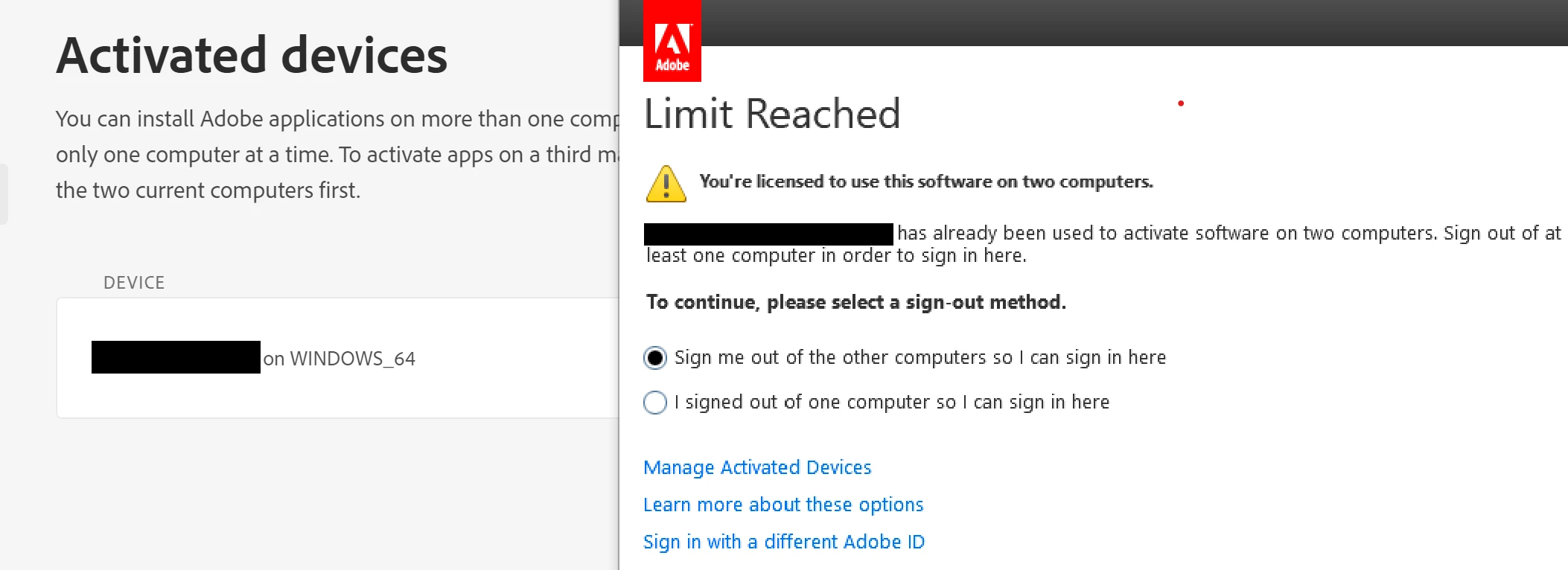Click the DEVICE column header
Screen dimensions: 1568x570
(x=134, y=283)
